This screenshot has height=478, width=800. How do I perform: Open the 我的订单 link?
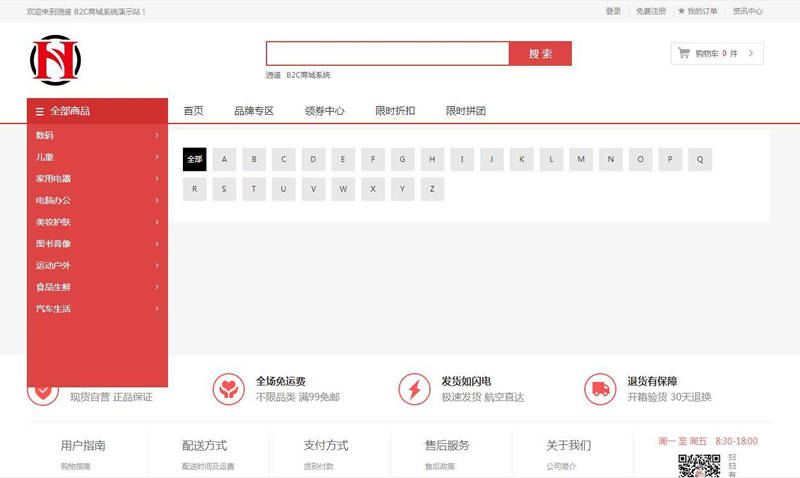coord(703,11)
